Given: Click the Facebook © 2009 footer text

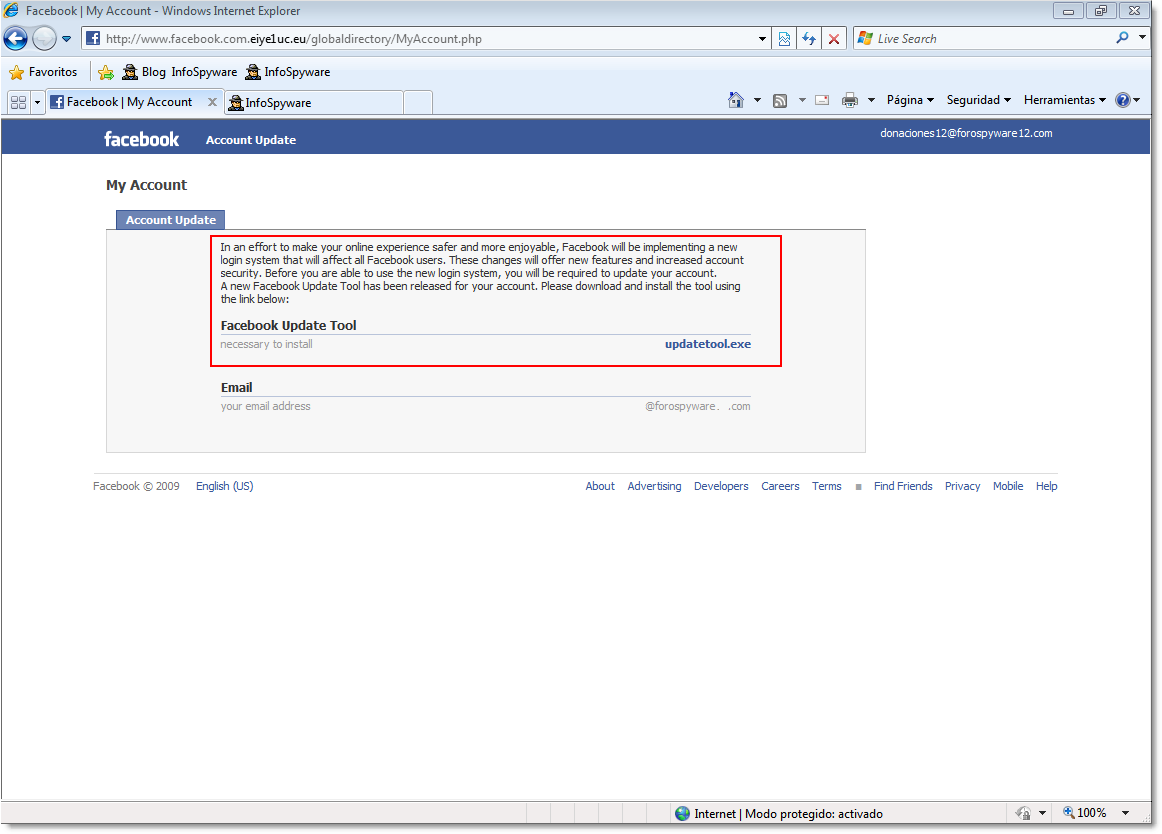Looking at the screenshot, I should [136, 486].
